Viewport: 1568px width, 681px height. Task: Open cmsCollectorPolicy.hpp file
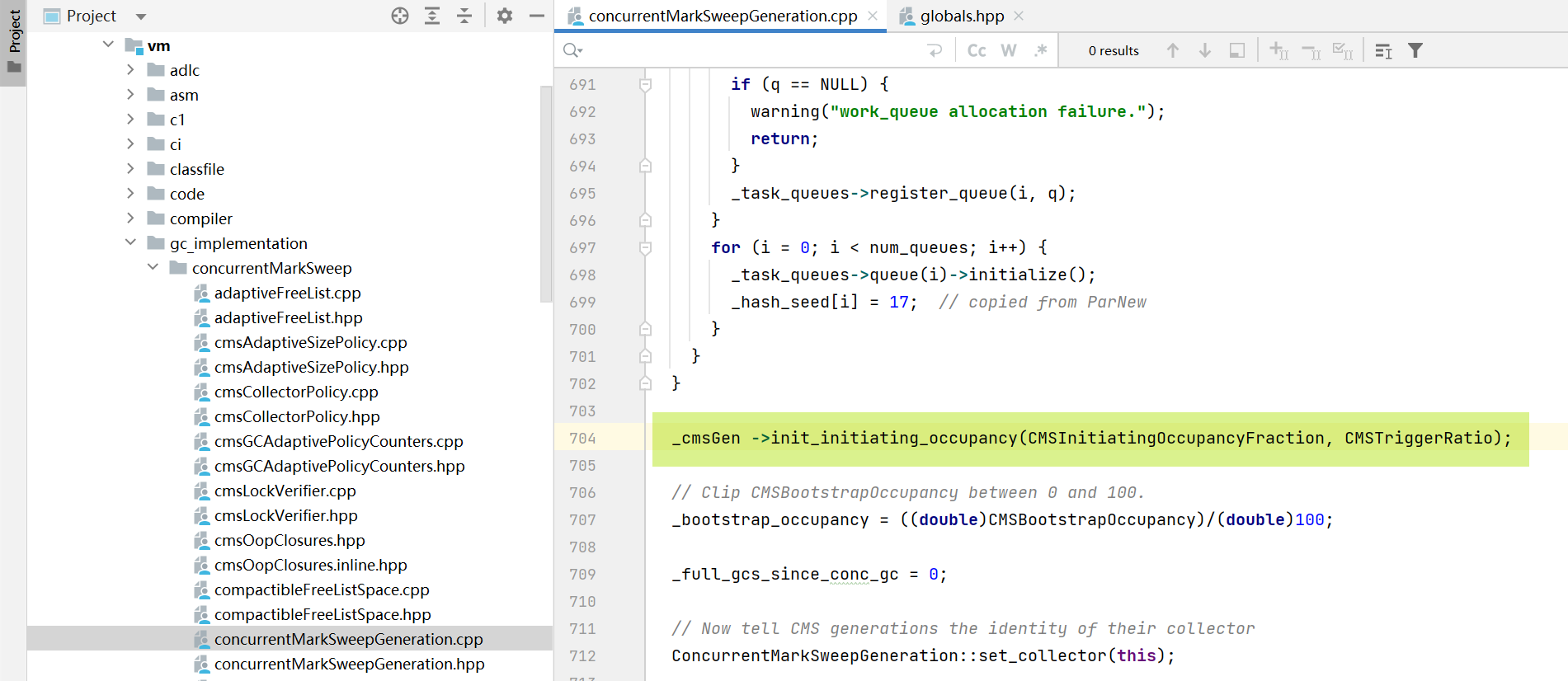point(297,416)
